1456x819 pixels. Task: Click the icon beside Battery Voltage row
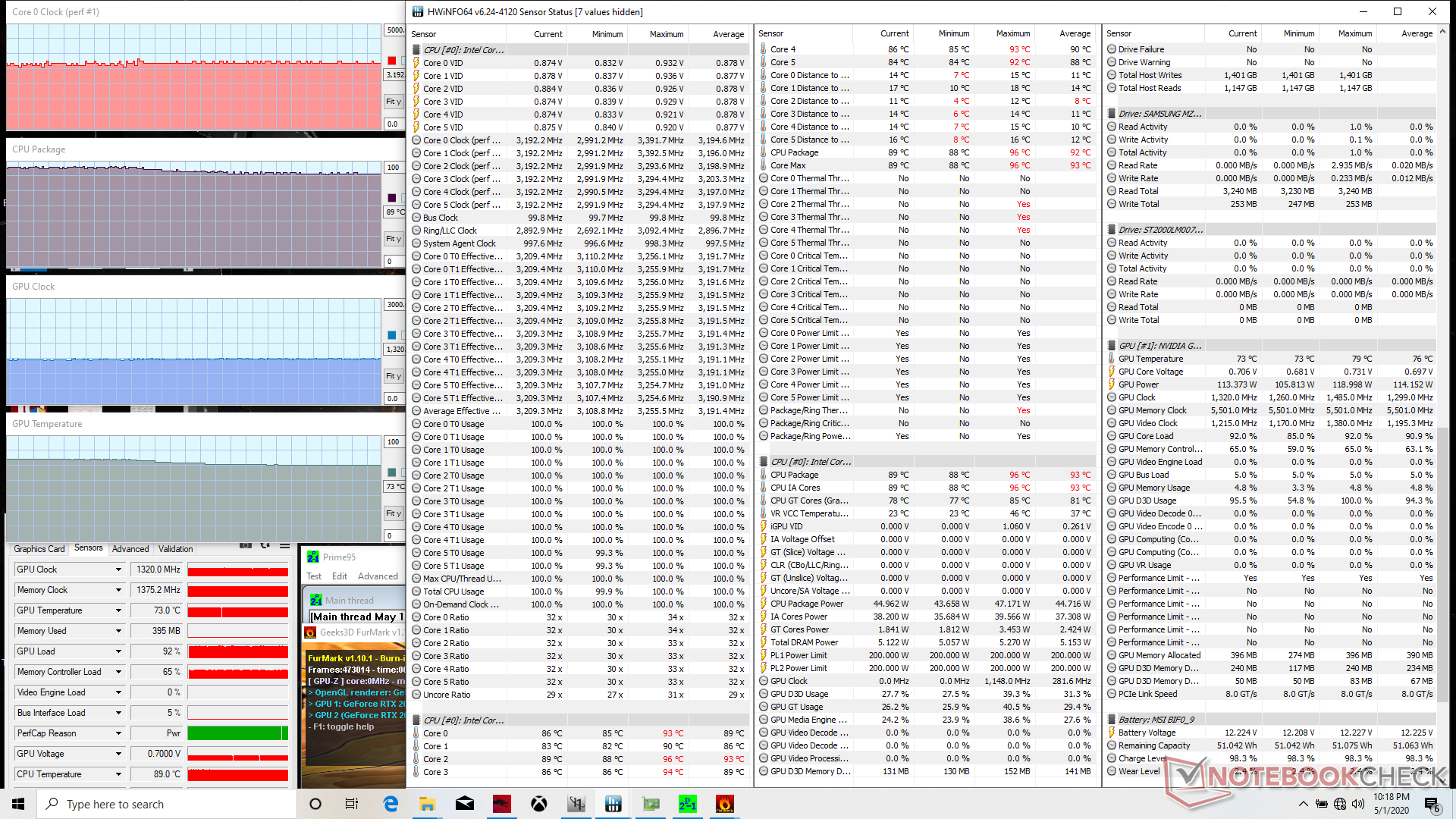click(1111, 733)
